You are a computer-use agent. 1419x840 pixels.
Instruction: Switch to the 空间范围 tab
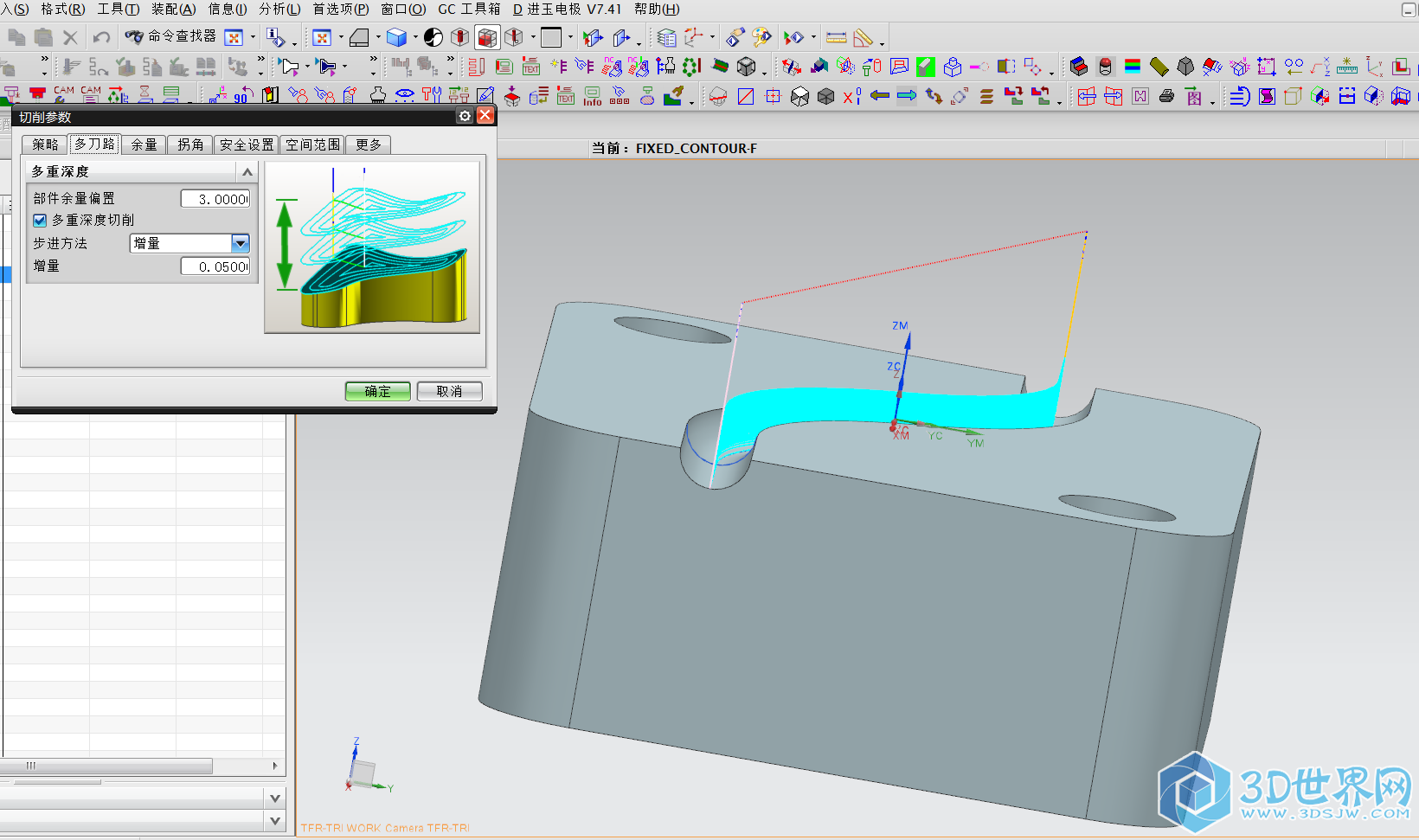[312, 144]
